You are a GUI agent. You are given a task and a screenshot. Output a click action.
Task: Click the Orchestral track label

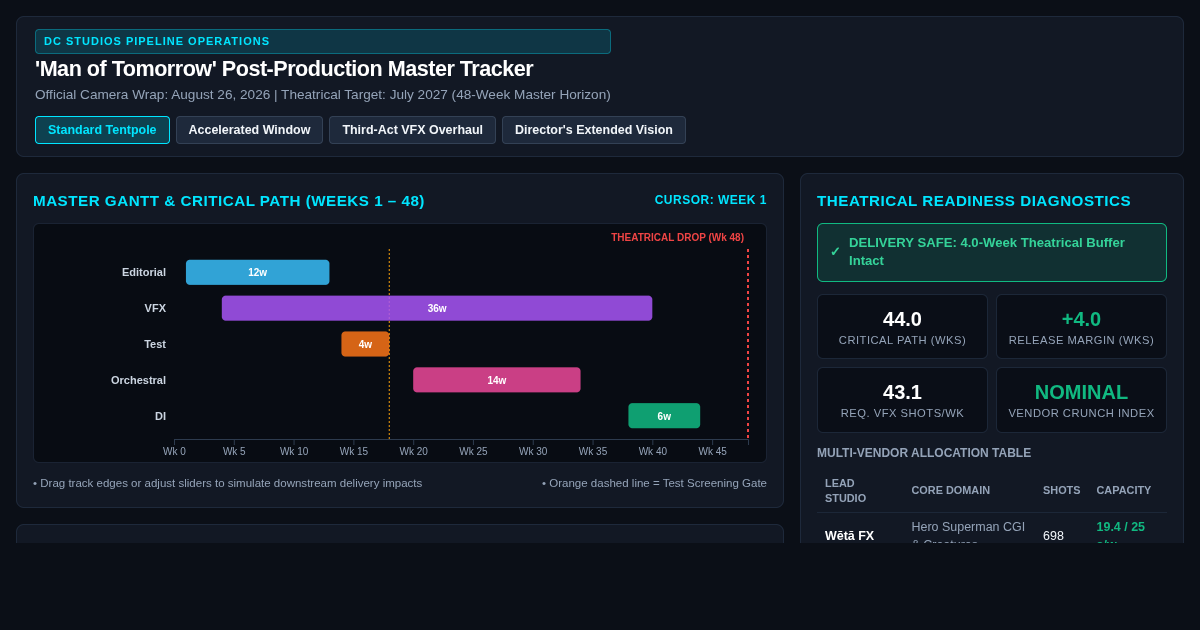138,380
